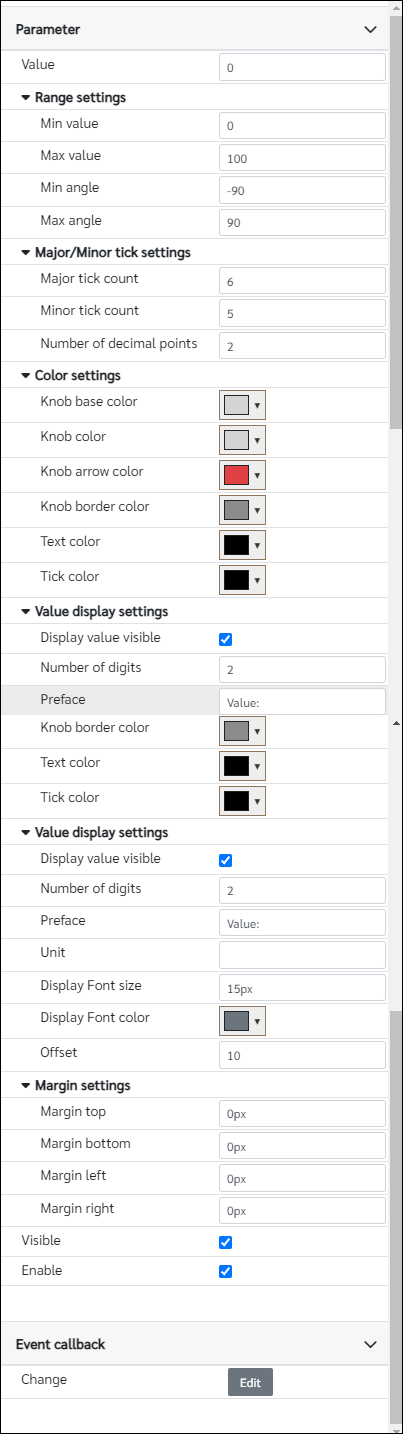Uncheck the Visible checkbox
The image size is (403, 1434).
tap(225, 1242)
